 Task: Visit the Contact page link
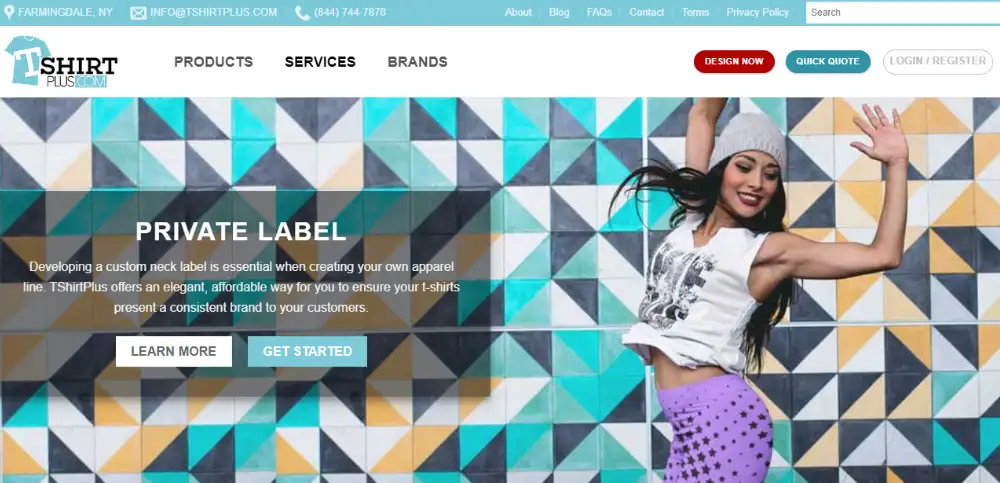click(x=647, y=12)
